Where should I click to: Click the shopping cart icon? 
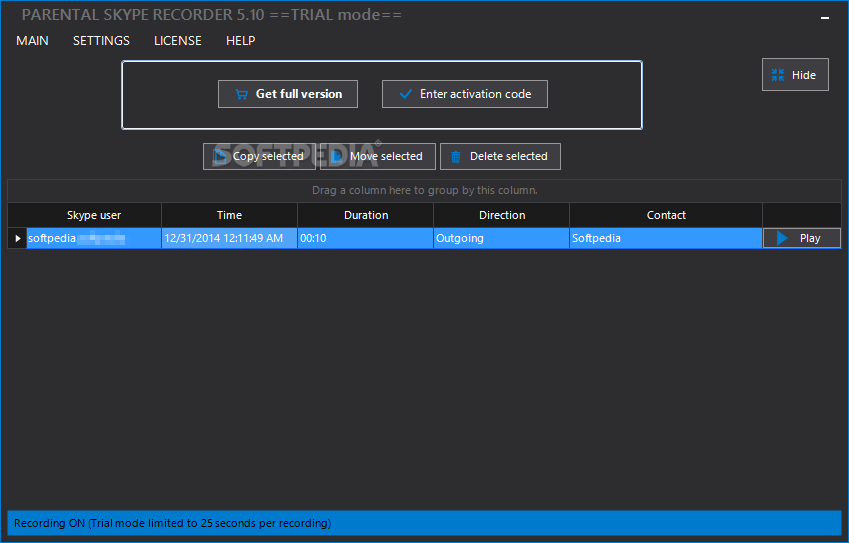[241, 94]
